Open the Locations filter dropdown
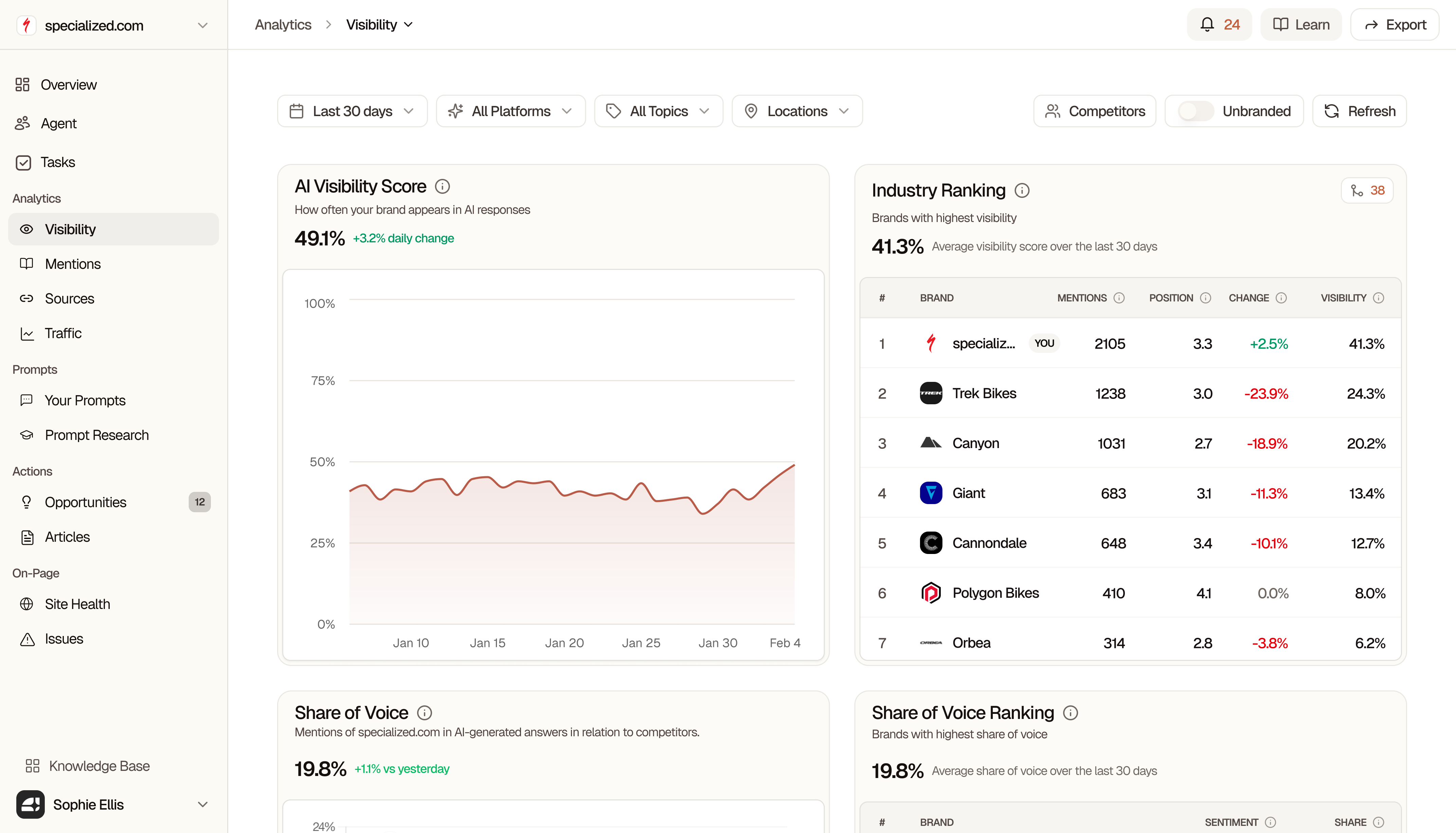This screenshot has width=1456, height=833. (797, 111)
